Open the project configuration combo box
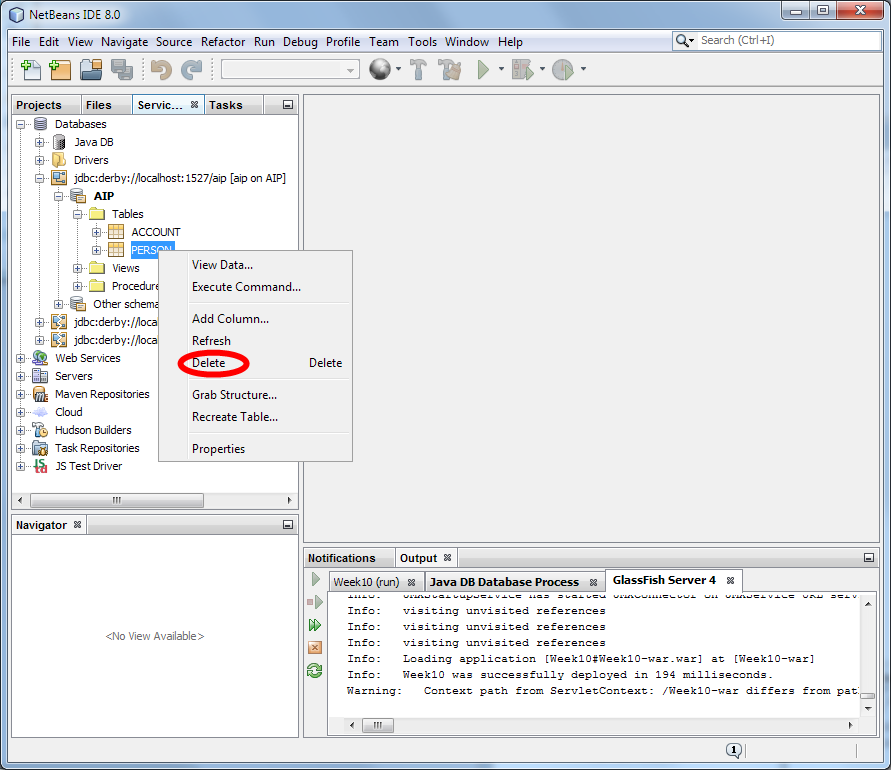The height and width of the screenshot is (770, 891). coord(290,69)
